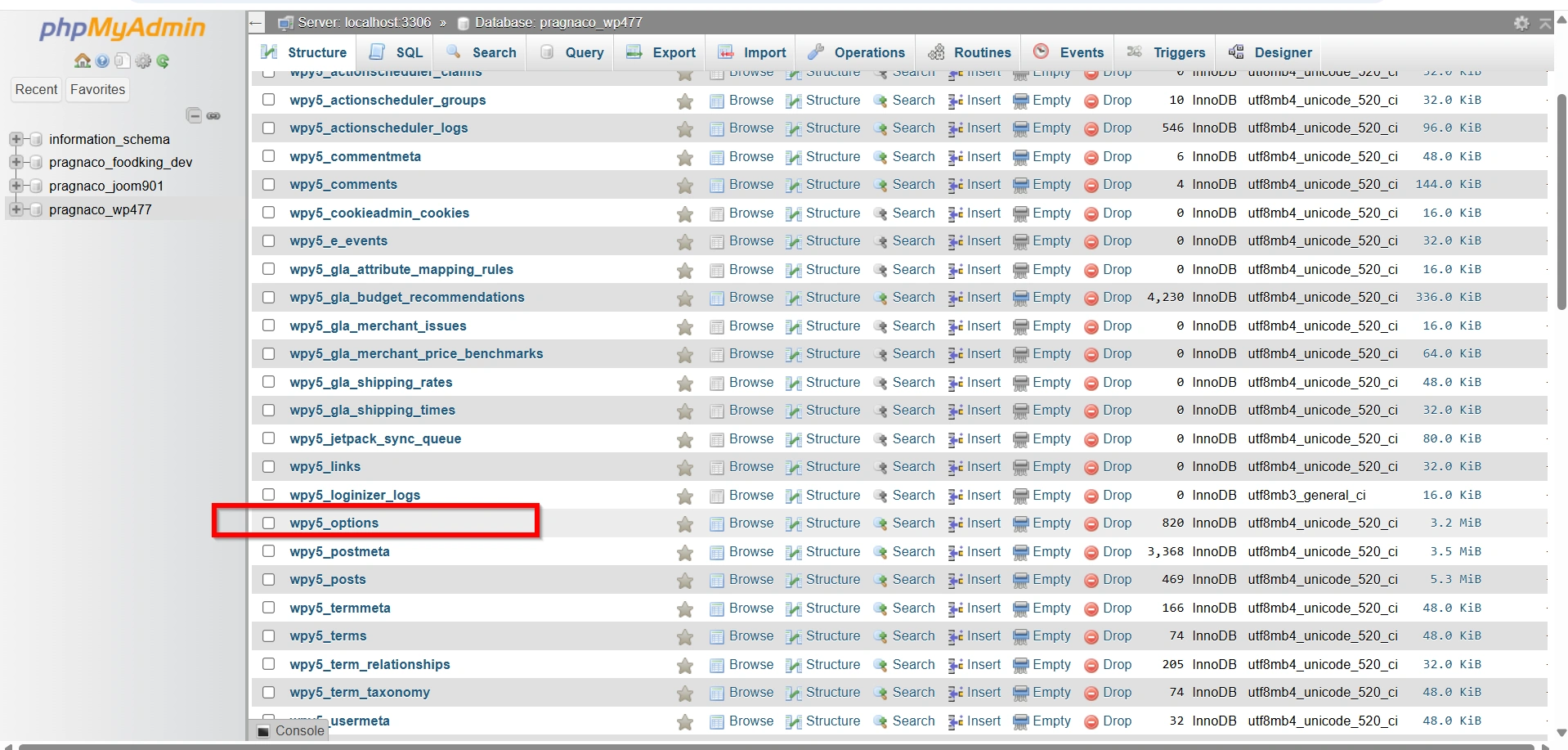Select information_schema in navigation tree

[x=110, y=140]
